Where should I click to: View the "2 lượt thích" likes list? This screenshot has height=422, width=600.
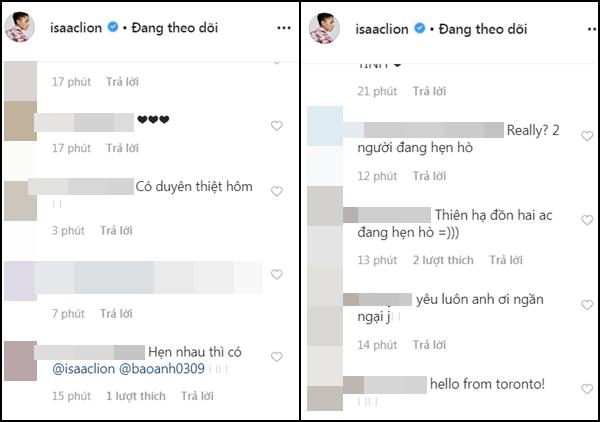click(x=443, y=260)
